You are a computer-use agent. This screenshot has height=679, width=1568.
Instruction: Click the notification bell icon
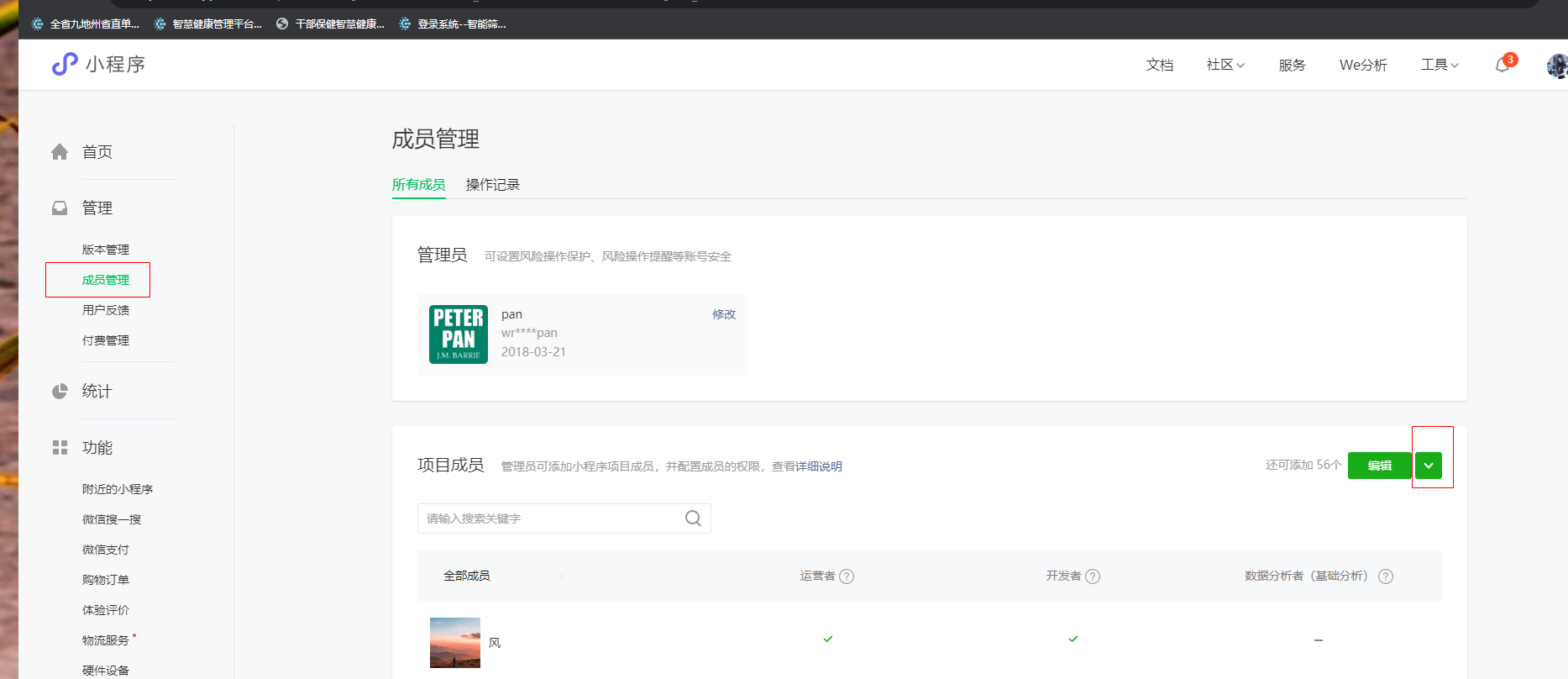click(x=1502, y=65)
